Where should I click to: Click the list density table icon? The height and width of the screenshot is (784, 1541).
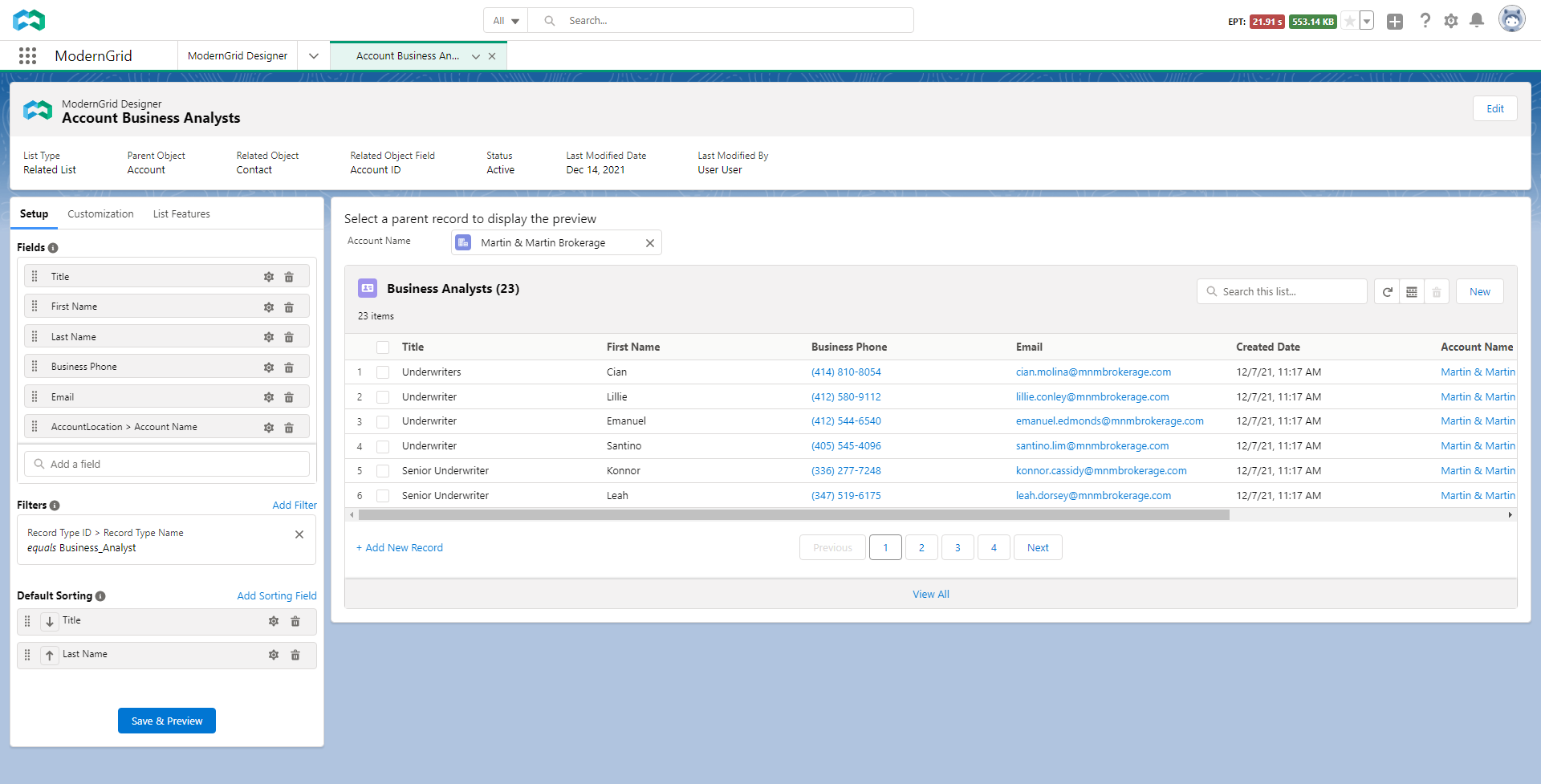click(x=1412, y=292)
